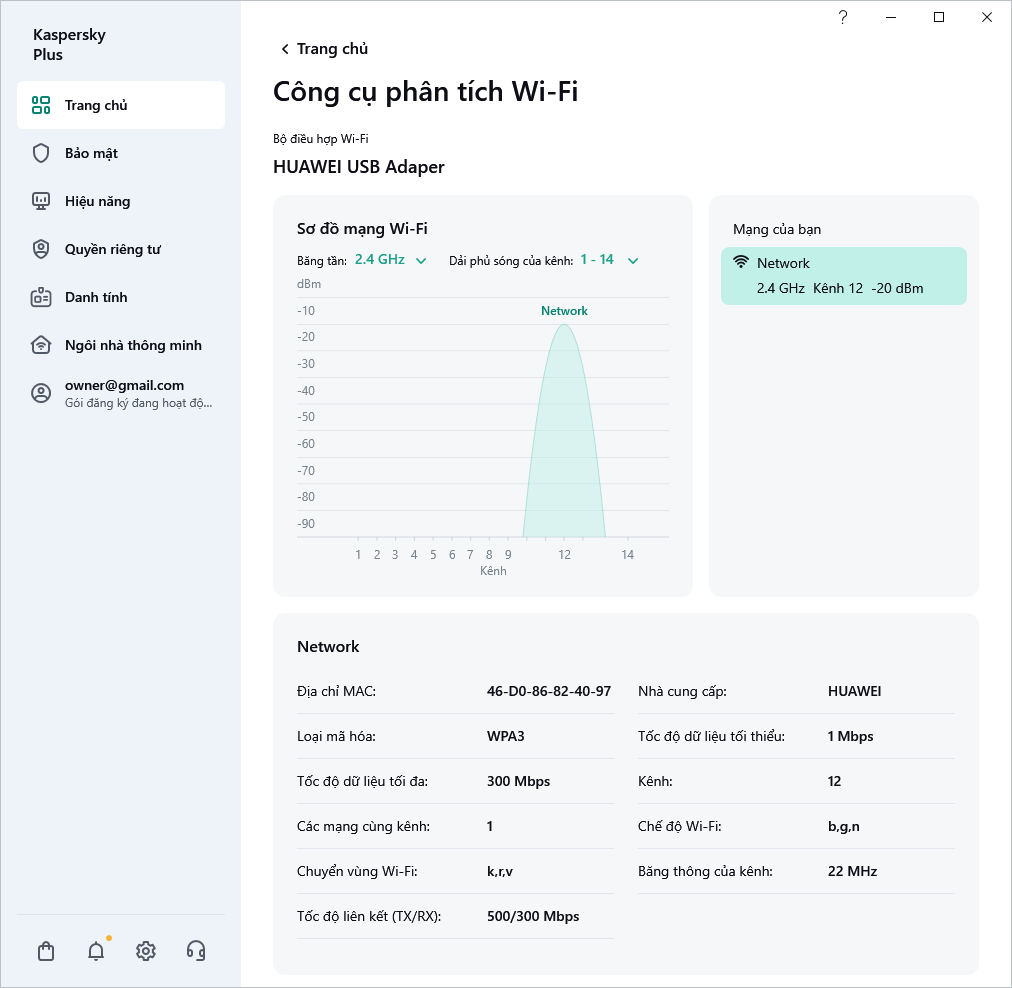Click the HUAWEI USB Adaper name

tap(357, 167)
